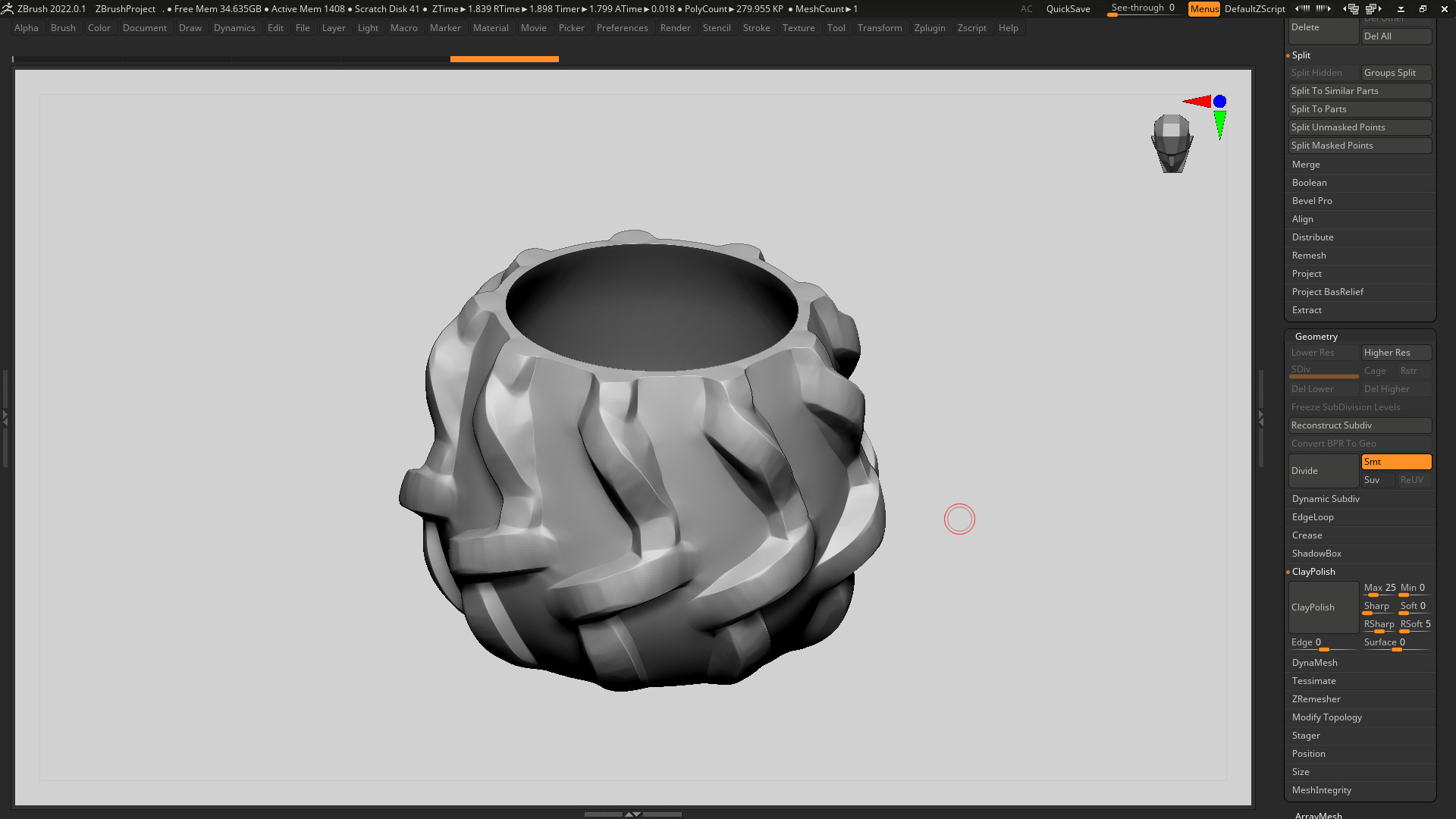The height and width of the screenshot is (819, 1456).
Task: Open the Zplugin menu
Action: pyautogui.click(x=929, y=28)
